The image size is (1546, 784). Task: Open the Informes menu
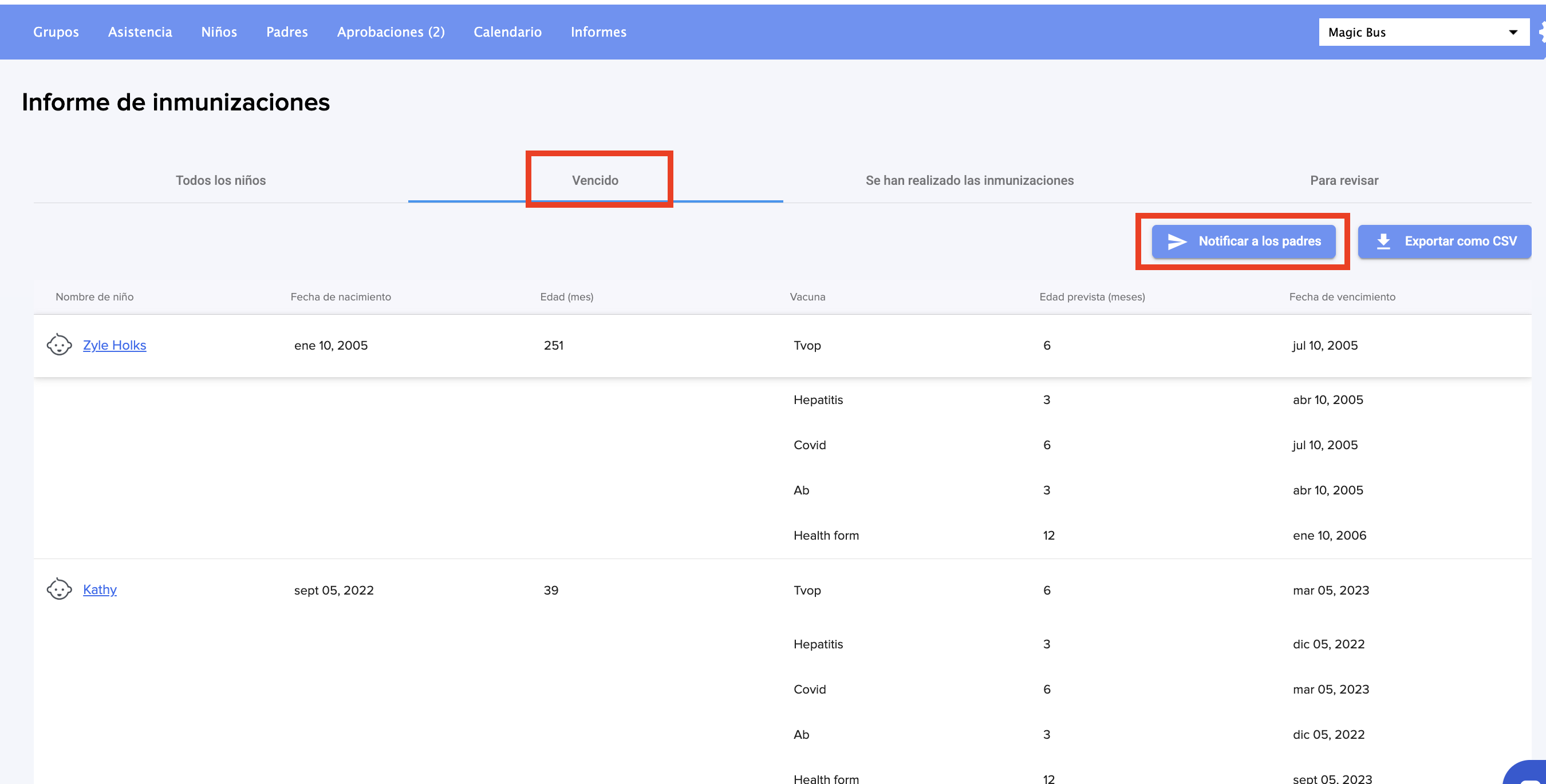tap(598, 32)
